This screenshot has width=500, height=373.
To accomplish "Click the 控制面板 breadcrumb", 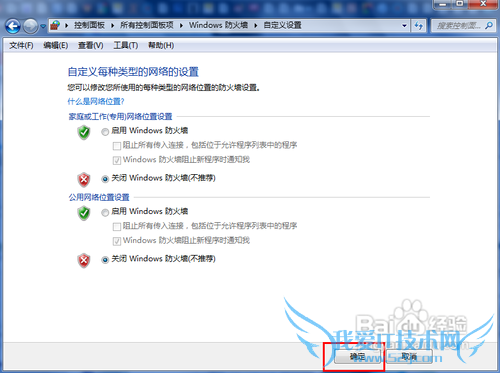I will (89, 25).
